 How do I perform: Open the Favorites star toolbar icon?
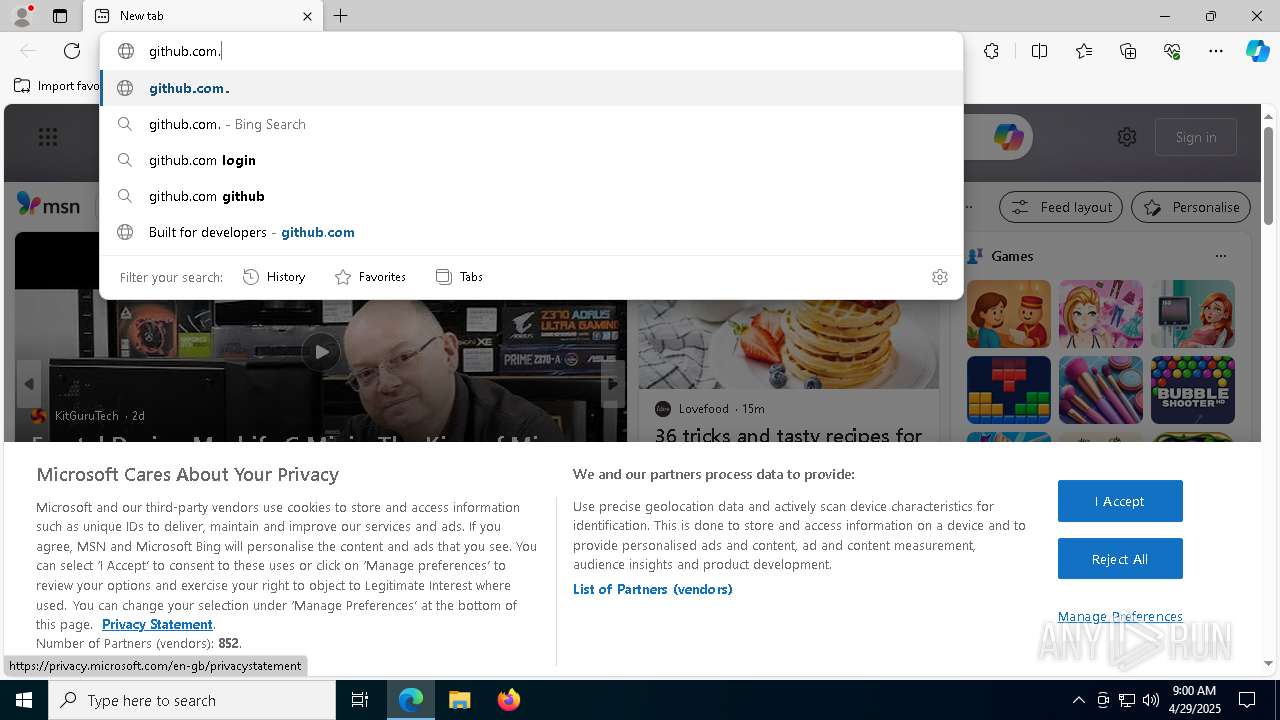(x=1084, y=51)
